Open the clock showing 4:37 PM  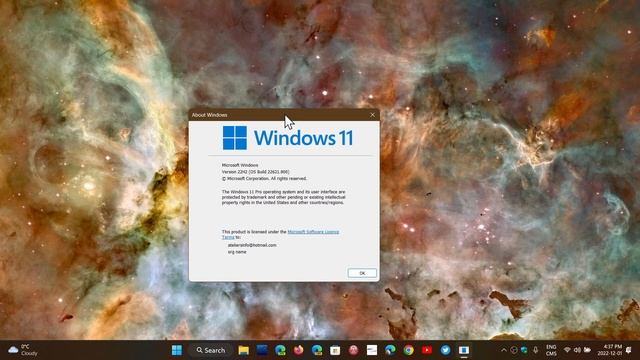(x=610, y=350)
